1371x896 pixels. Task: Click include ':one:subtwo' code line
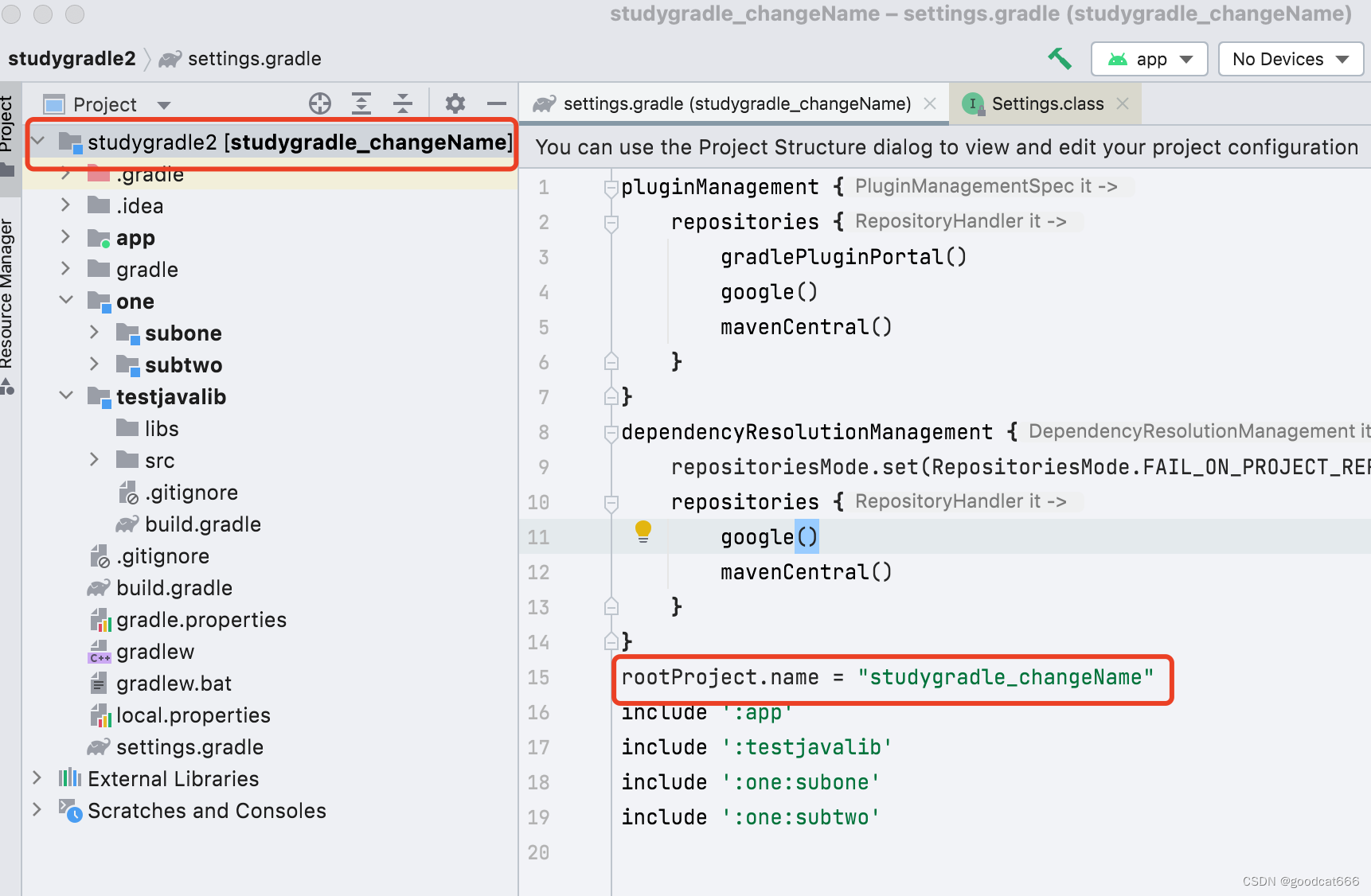[750, 817]
